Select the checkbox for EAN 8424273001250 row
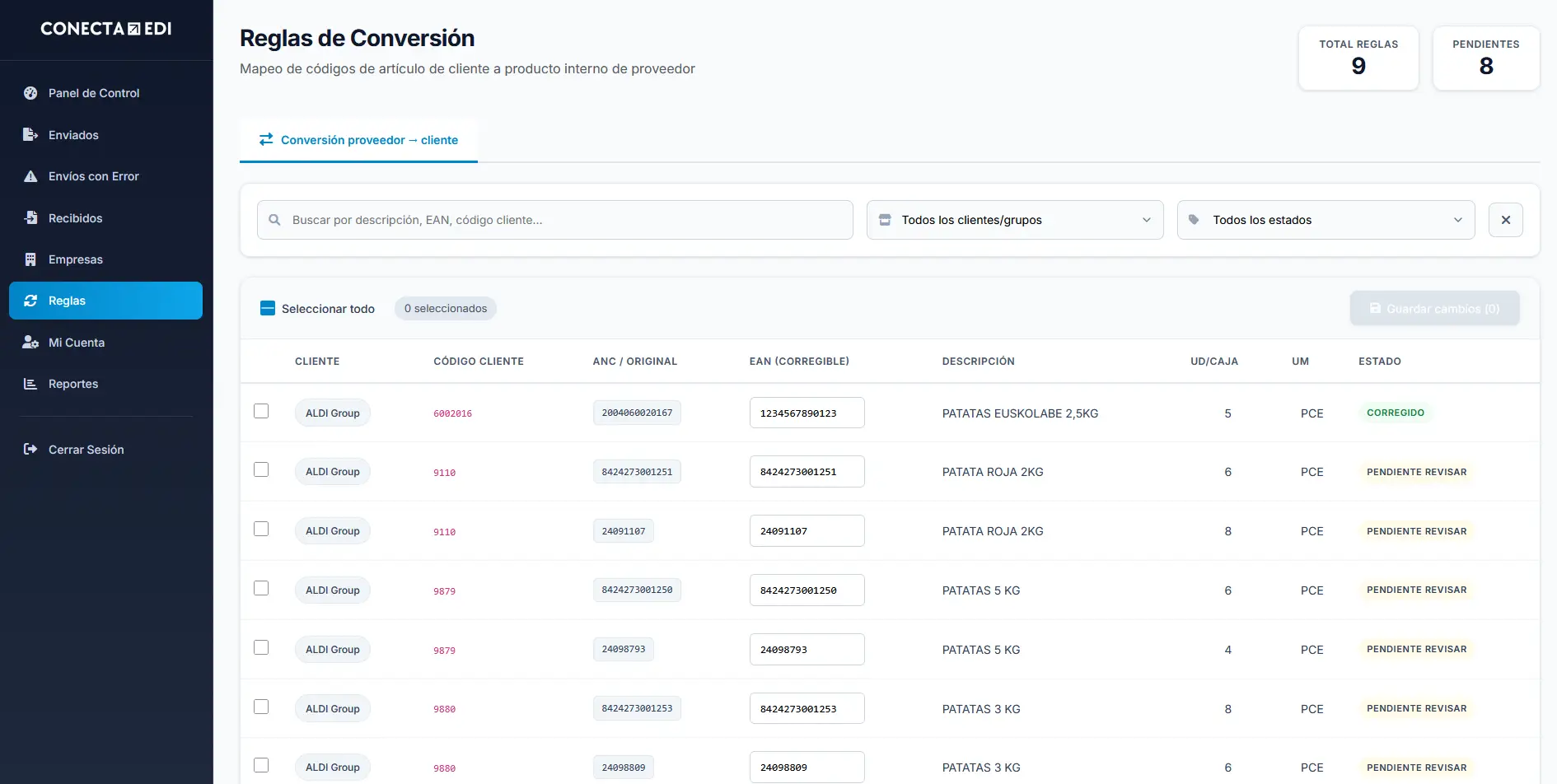This screenshot has height=784, width=1557. tap(261, 588)
